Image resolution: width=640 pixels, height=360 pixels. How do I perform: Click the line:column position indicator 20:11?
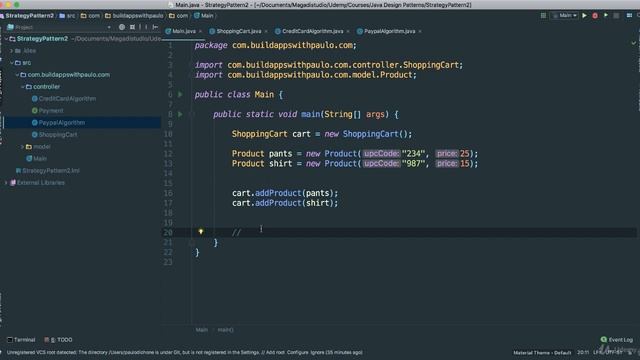[x=583, y=352]
